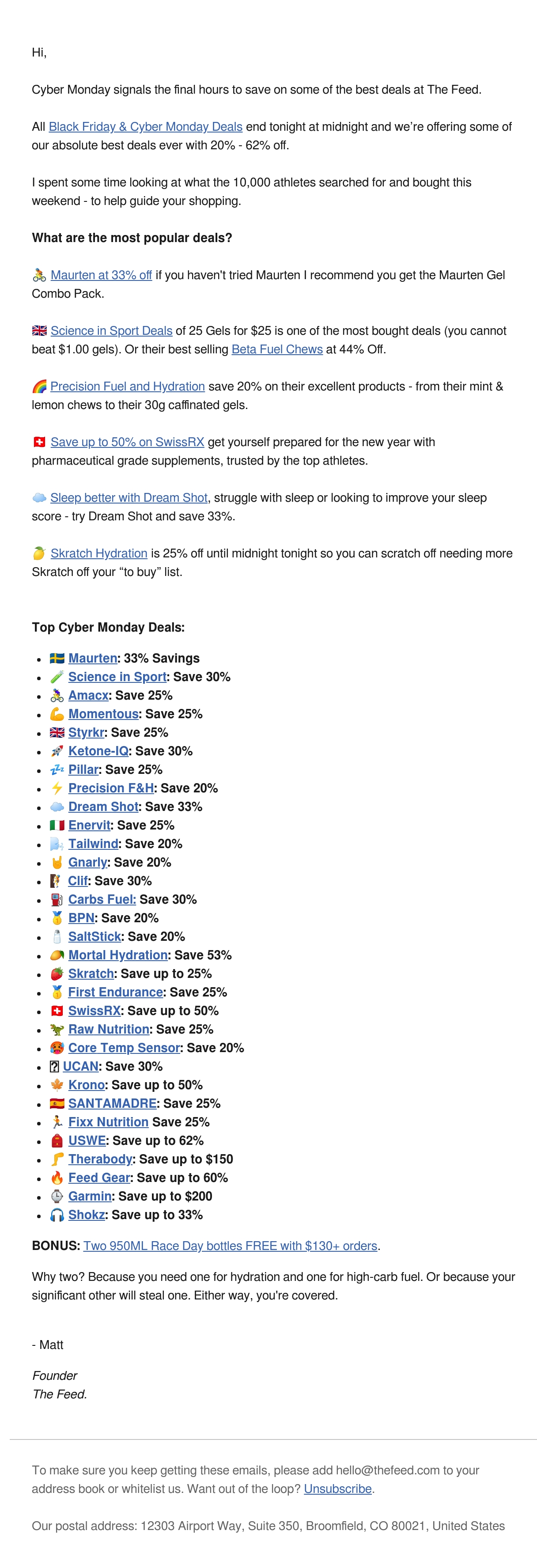Click the rocket emoji next to Ketone-IQ
537x1568 pixels.
[57, 751]
